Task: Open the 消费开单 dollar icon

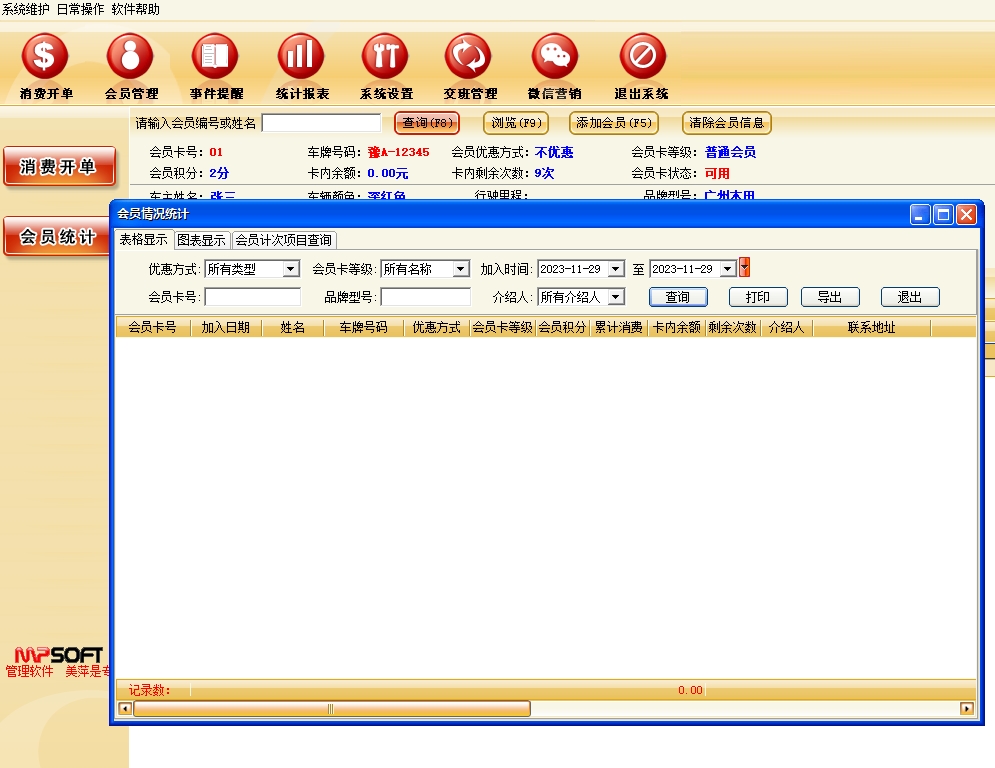Action: click(x=45, y=57)
